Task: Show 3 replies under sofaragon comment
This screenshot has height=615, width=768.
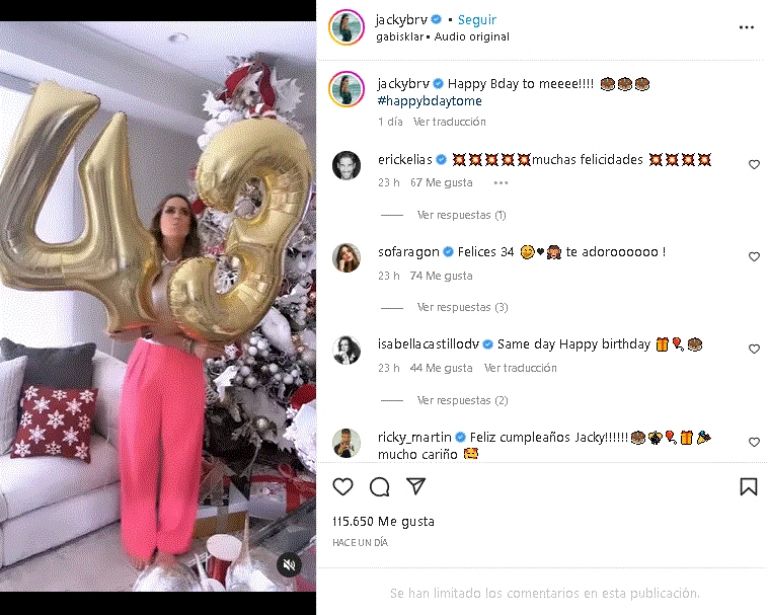Action: [462, 307]
